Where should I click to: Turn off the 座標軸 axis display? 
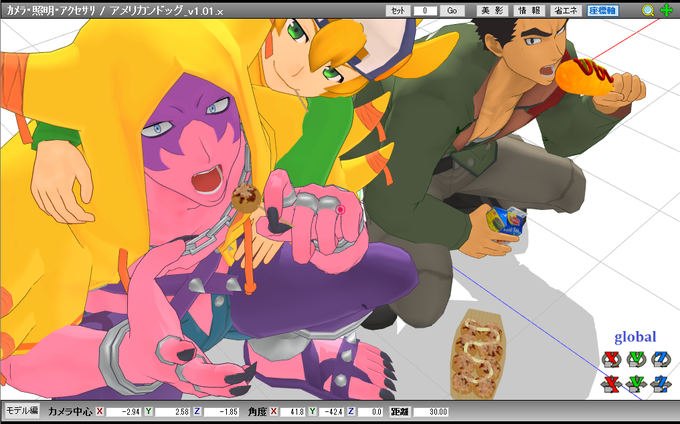603,10
